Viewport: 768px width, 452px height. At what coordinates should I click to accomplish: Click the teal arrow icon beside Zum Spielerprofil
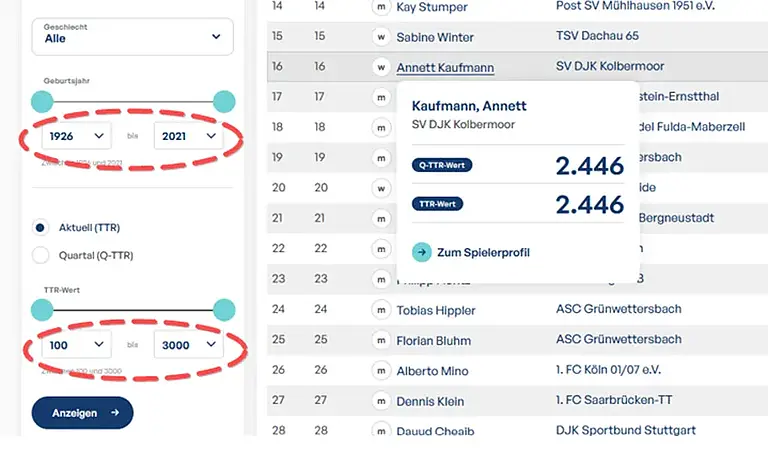(x=421, y=253)
